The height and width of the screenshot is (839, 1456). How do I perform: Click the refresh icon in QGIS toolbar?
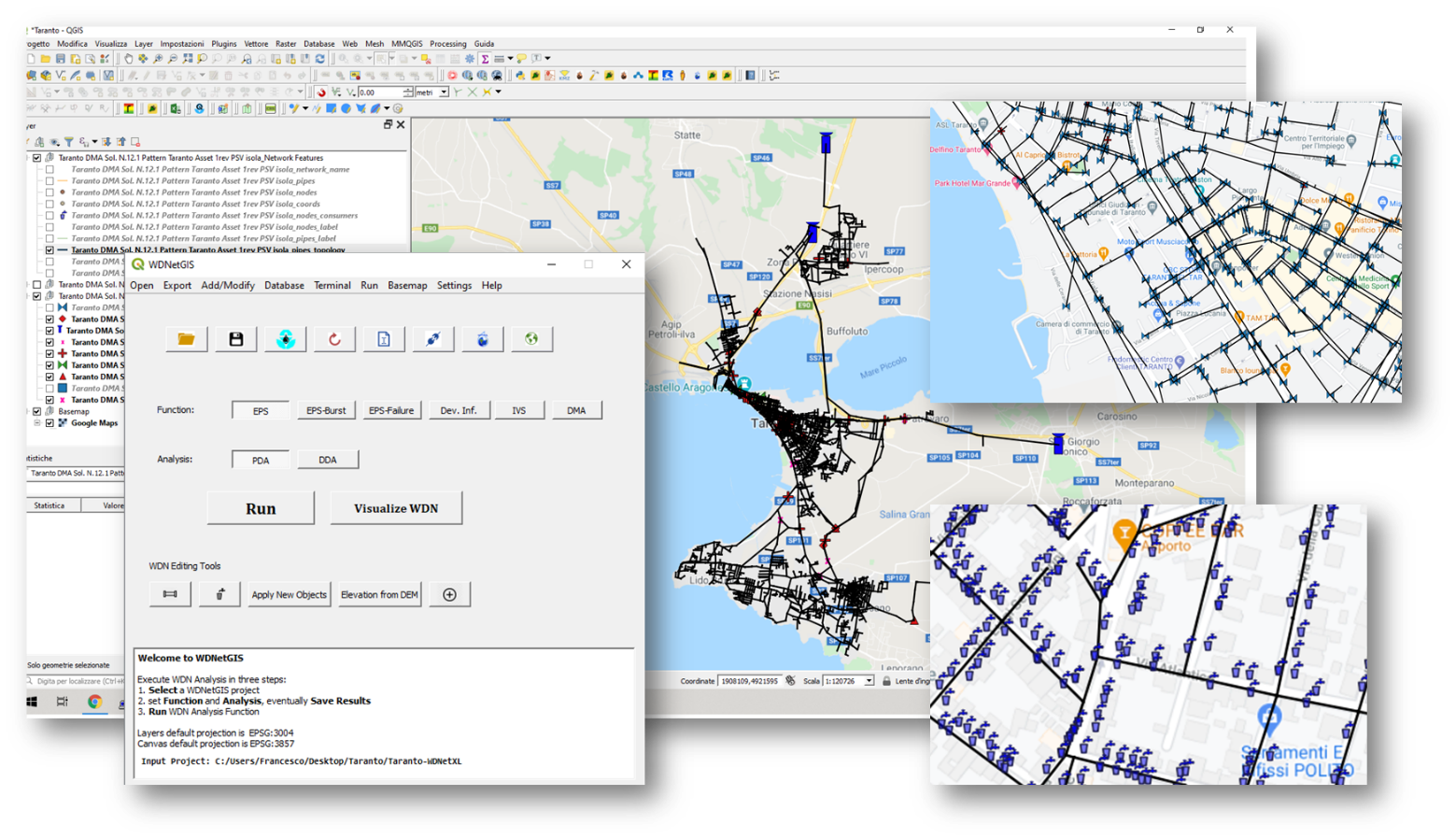pos(320,58)
